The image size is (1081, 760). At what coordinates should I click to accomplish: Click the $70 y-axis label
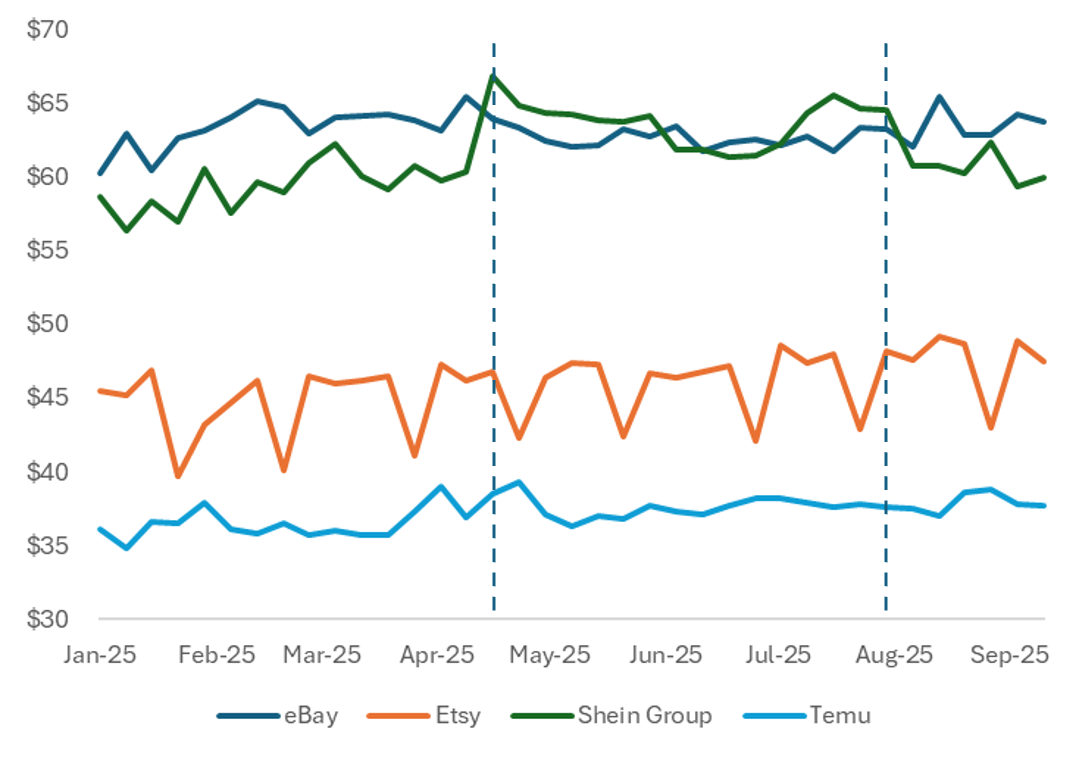coord(47,30)
